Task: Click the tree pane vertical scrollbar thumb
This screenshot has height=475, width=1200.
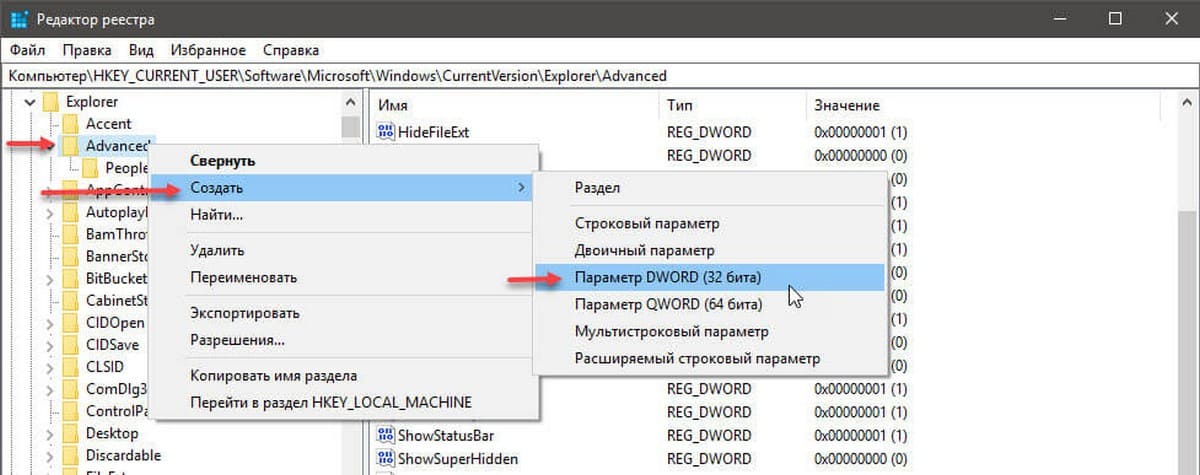Action: coord(351,126)
